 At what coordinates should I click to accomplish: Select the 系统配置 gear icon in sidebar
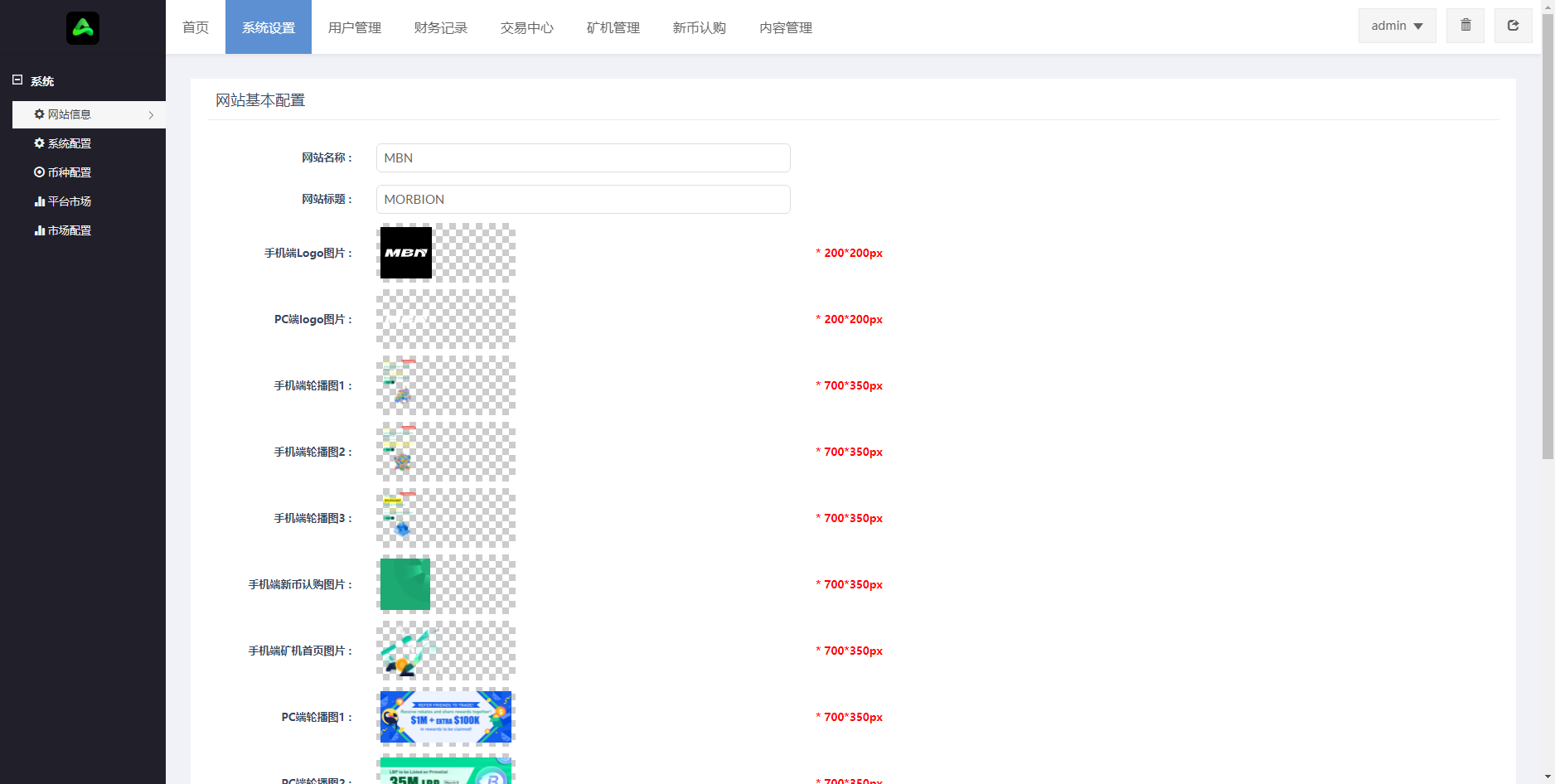[x=39, y=143]
